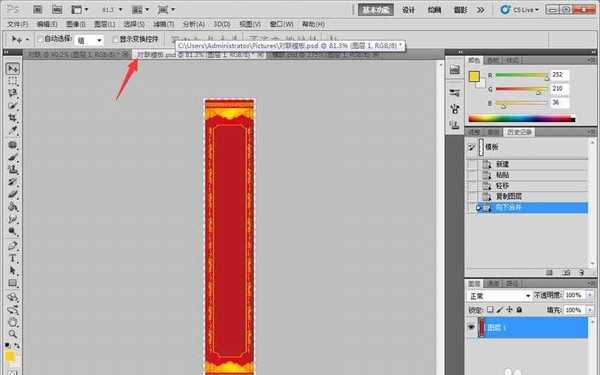Enable the 自动选择 auto-select checkbox
Viewport: 600px width, 375px height.
click(40, 39)
